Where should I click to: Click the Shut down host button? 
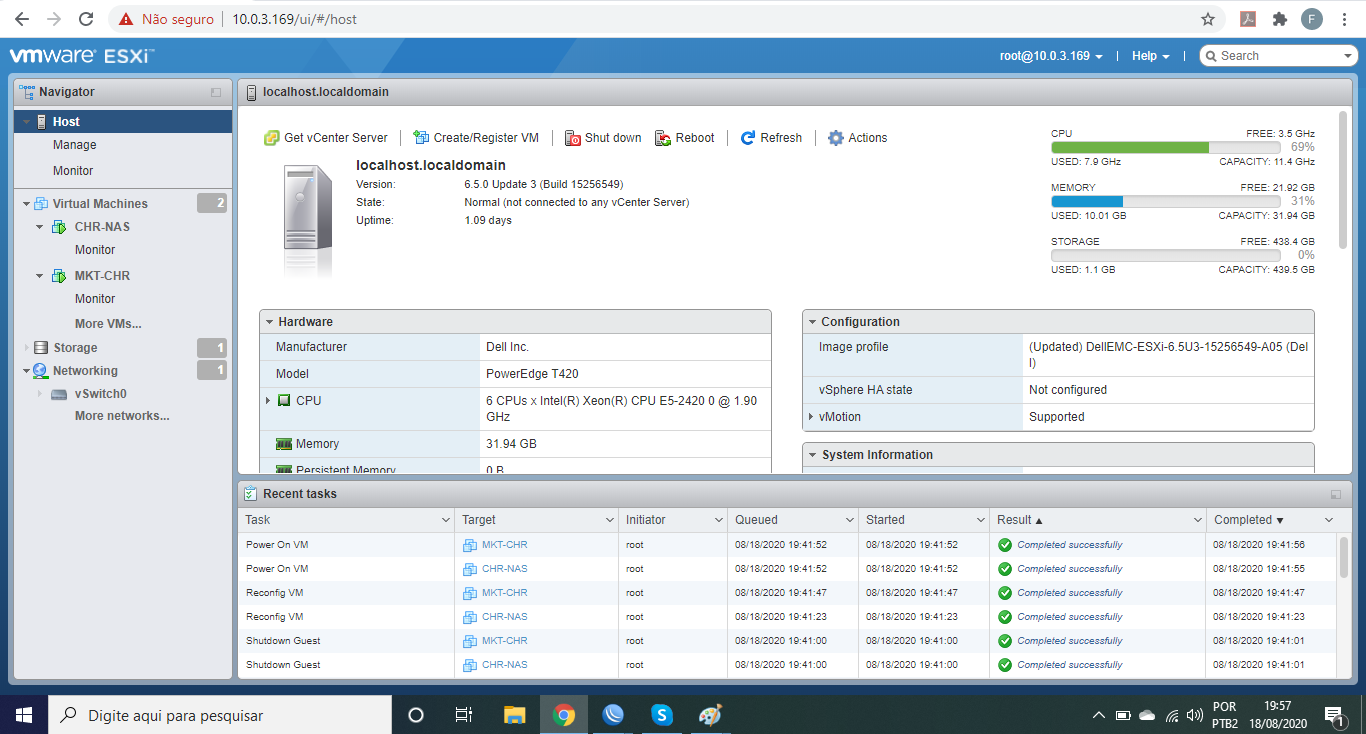click(x=603, y=138)
